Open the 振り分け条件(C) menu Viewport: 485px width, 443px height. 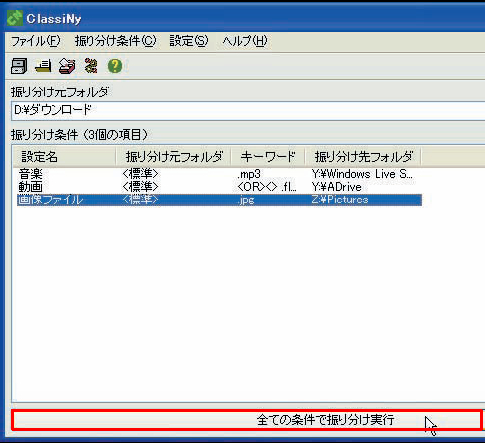pyautogui.click(x=115, y=41)
